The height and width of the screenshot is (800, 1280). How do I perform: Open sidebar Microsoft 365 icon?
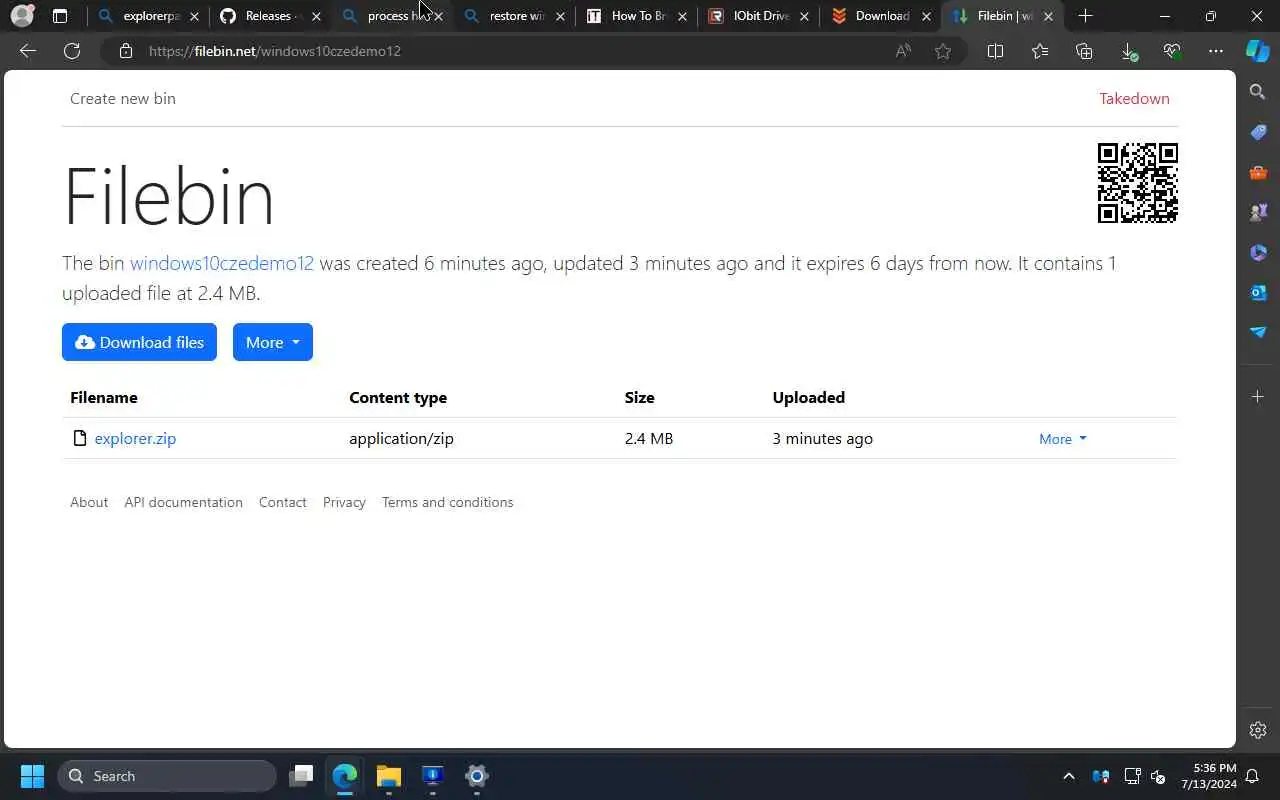point(1258,252)
